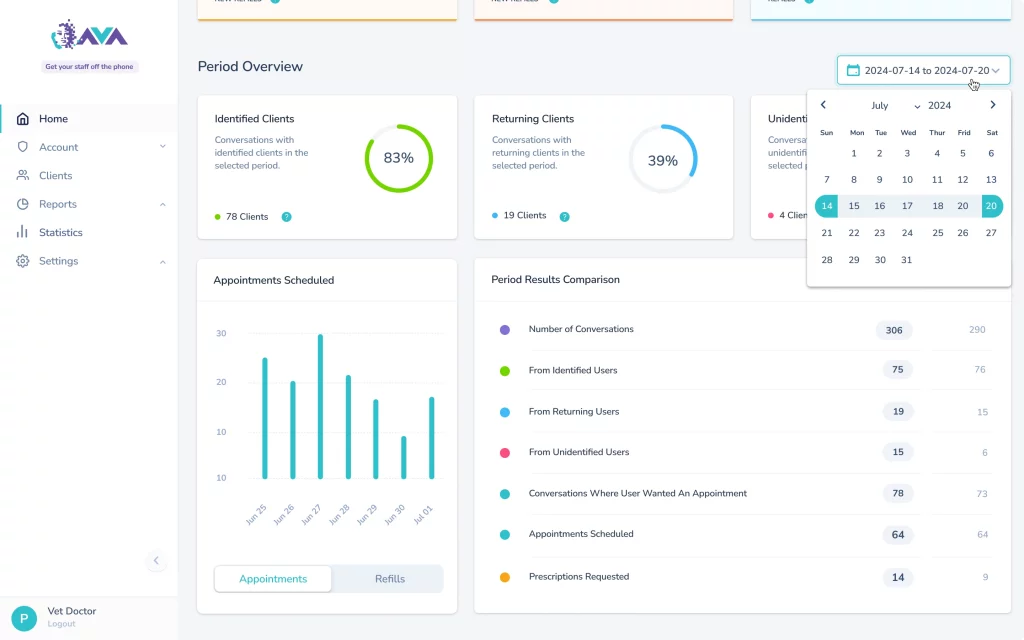This screenshot has height=640, width=1024.
Task: Click the Statistics bar-chart icon
Action: [22, 232]
